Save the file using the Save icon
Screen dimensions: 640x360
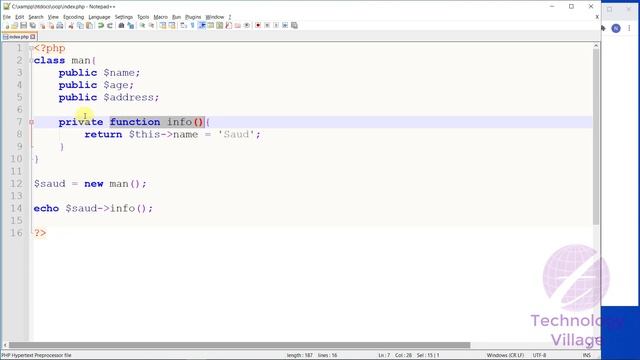[x=23, y=25]
